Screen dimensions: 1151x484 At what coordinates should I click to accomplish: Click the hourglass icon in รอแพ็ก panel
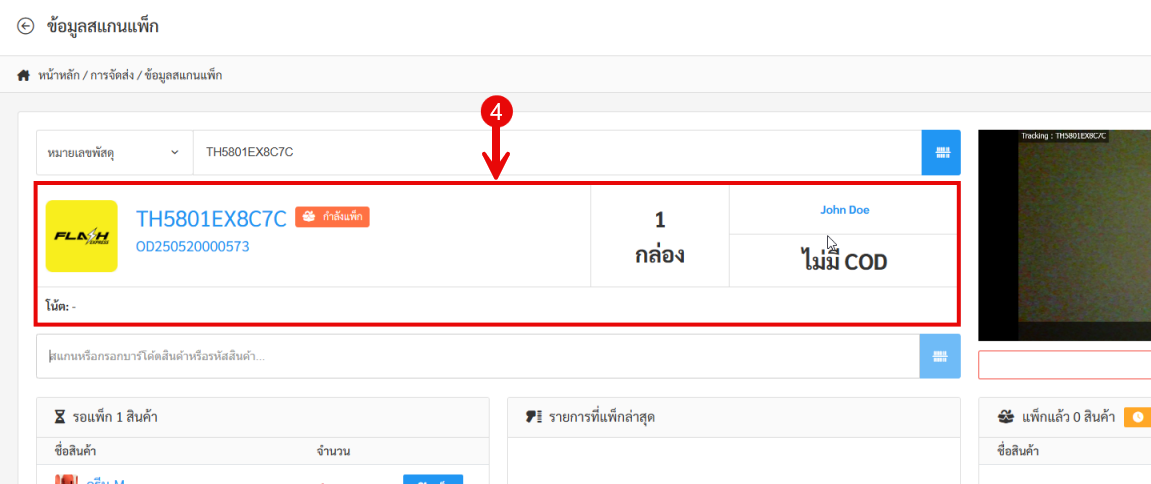[57, 417]
